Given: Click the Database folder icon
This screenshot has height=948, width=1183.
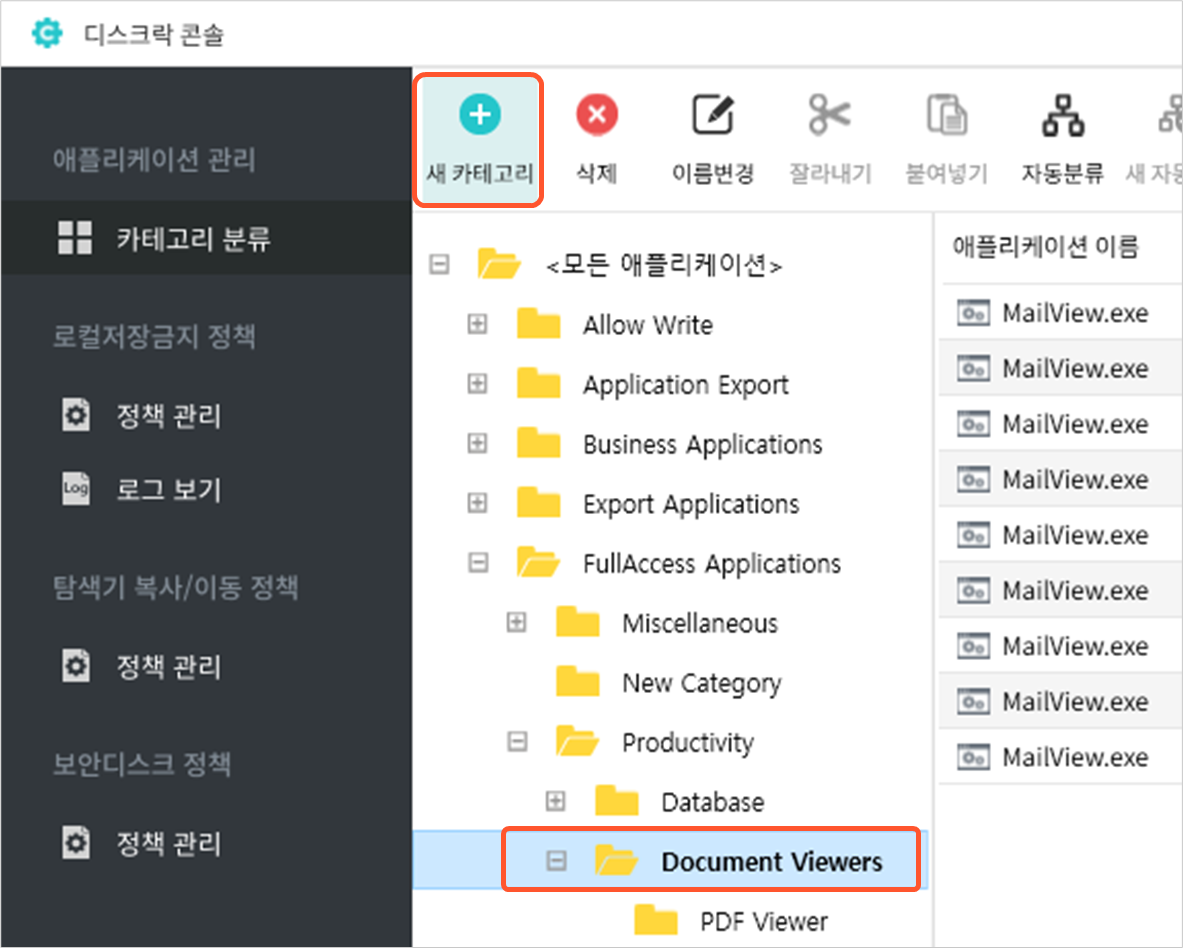Looking at the screenshot, I should [x=616, y=800].
